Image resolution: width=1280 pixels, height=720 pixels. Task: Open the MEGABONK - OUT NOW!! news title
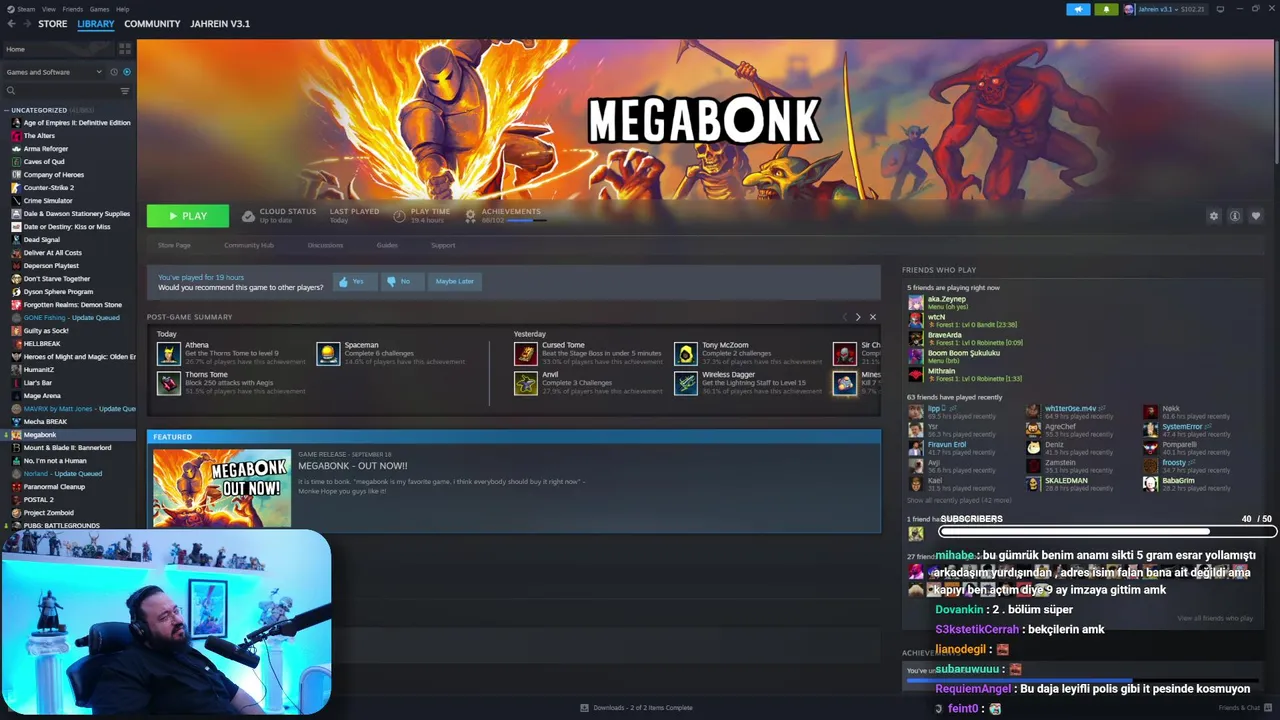[353, 466]
